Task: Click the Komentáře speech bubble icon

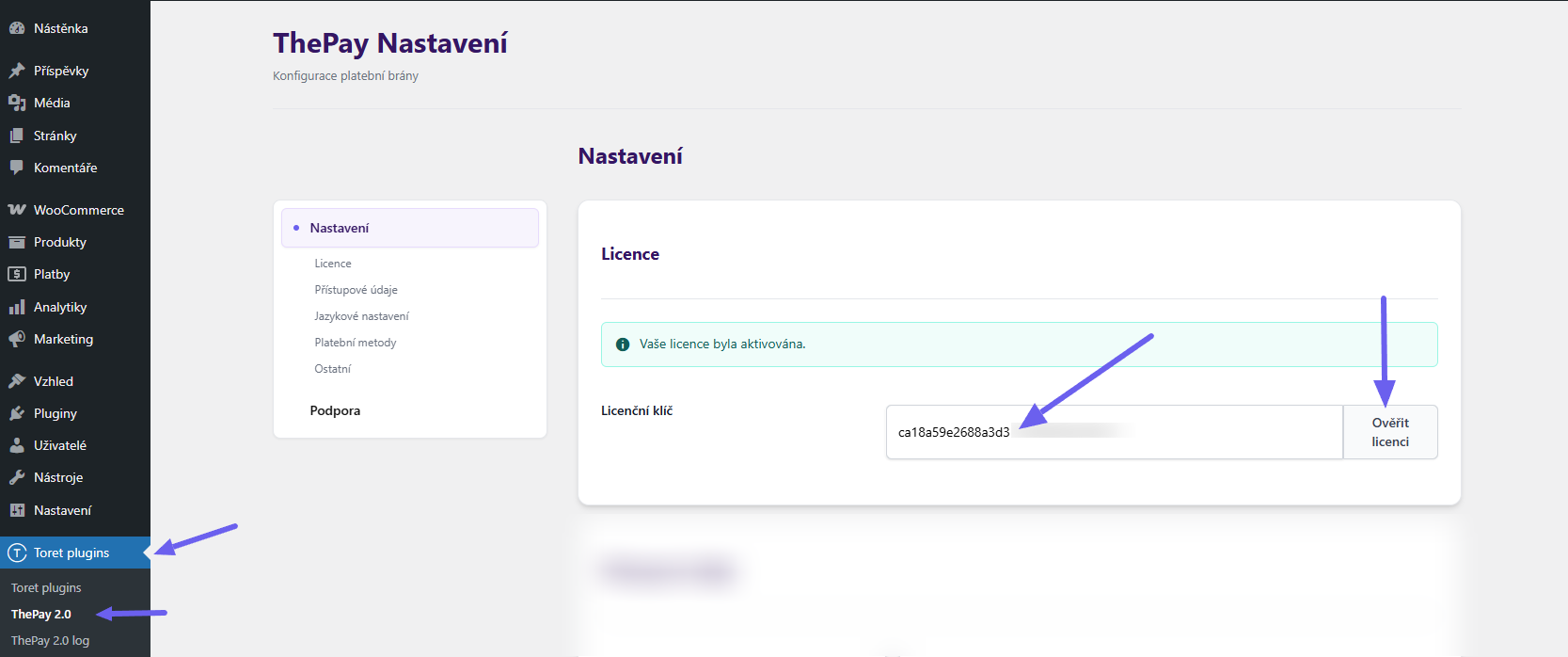Action: 17,168
